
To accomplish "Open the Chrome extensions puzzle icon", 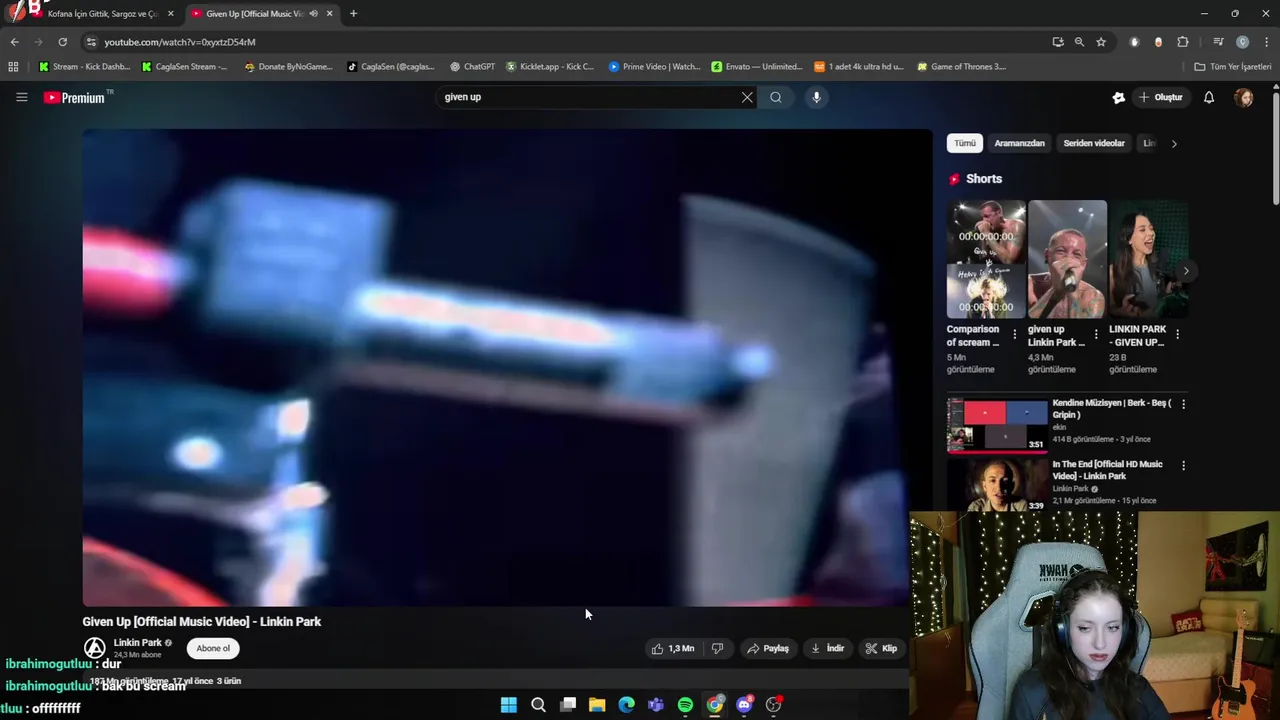I will click(x=1183, y=42).
